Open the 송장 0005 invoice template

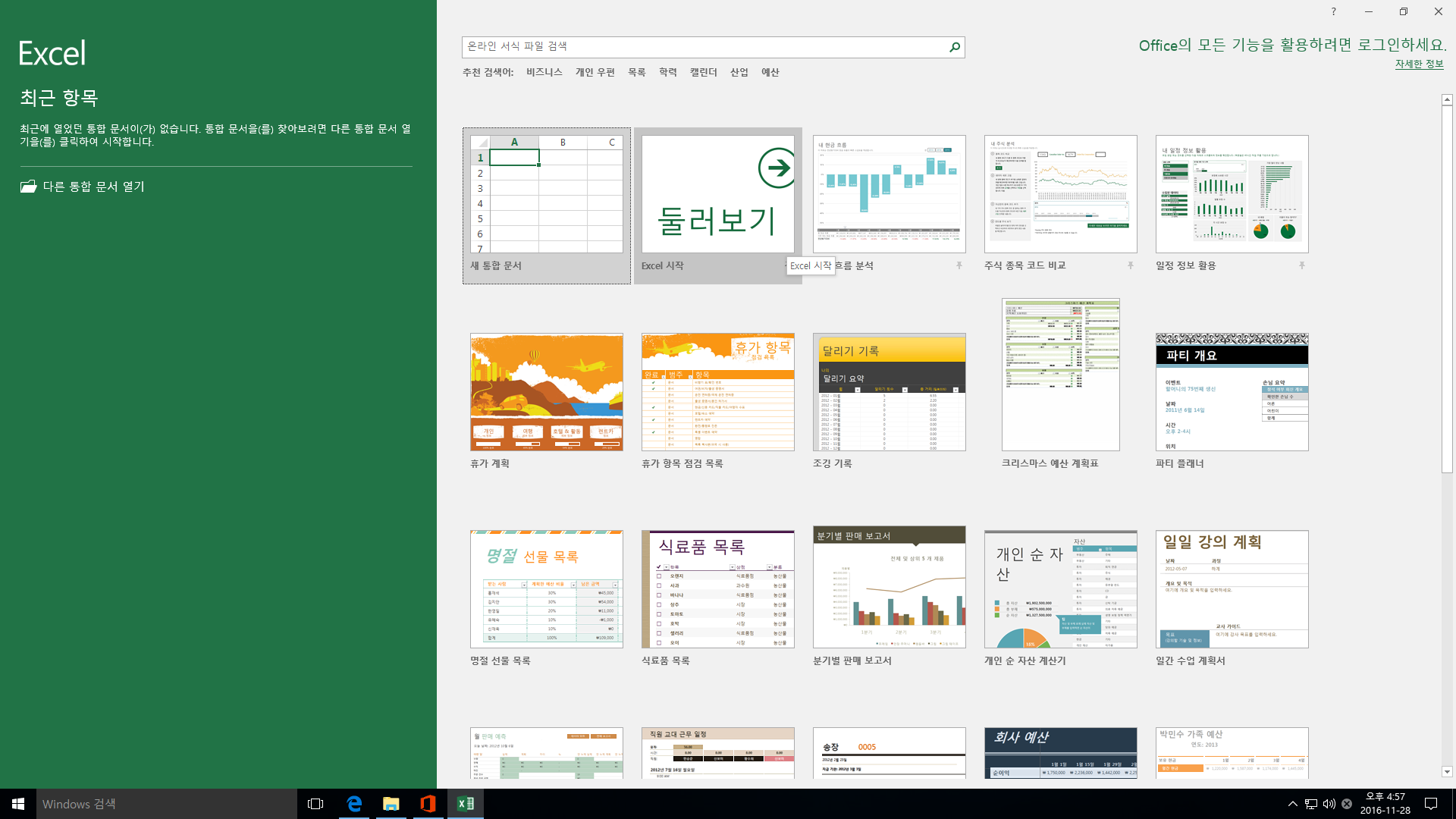(890, 753)
